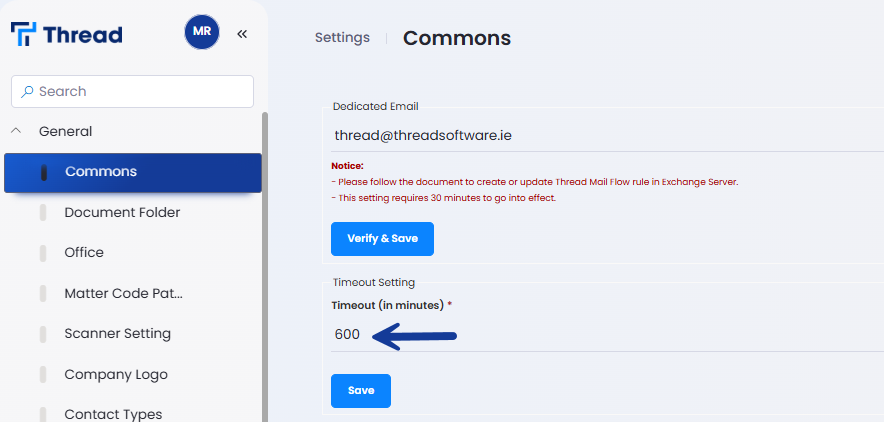Collapse sidebar with double chevron icon
This screenshot has width=884, height=422.
point(242,34)
